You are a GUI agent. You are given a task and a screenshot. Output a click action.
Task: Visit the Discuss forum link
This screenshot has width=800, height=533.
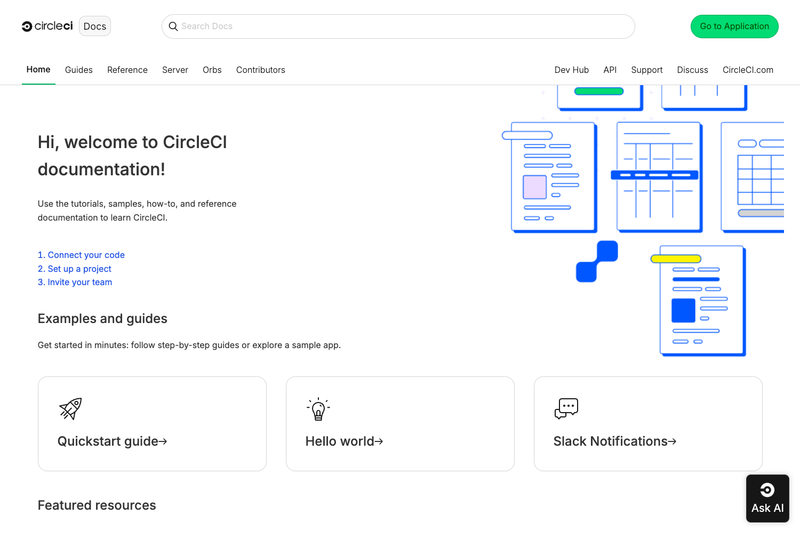point(692,70)
